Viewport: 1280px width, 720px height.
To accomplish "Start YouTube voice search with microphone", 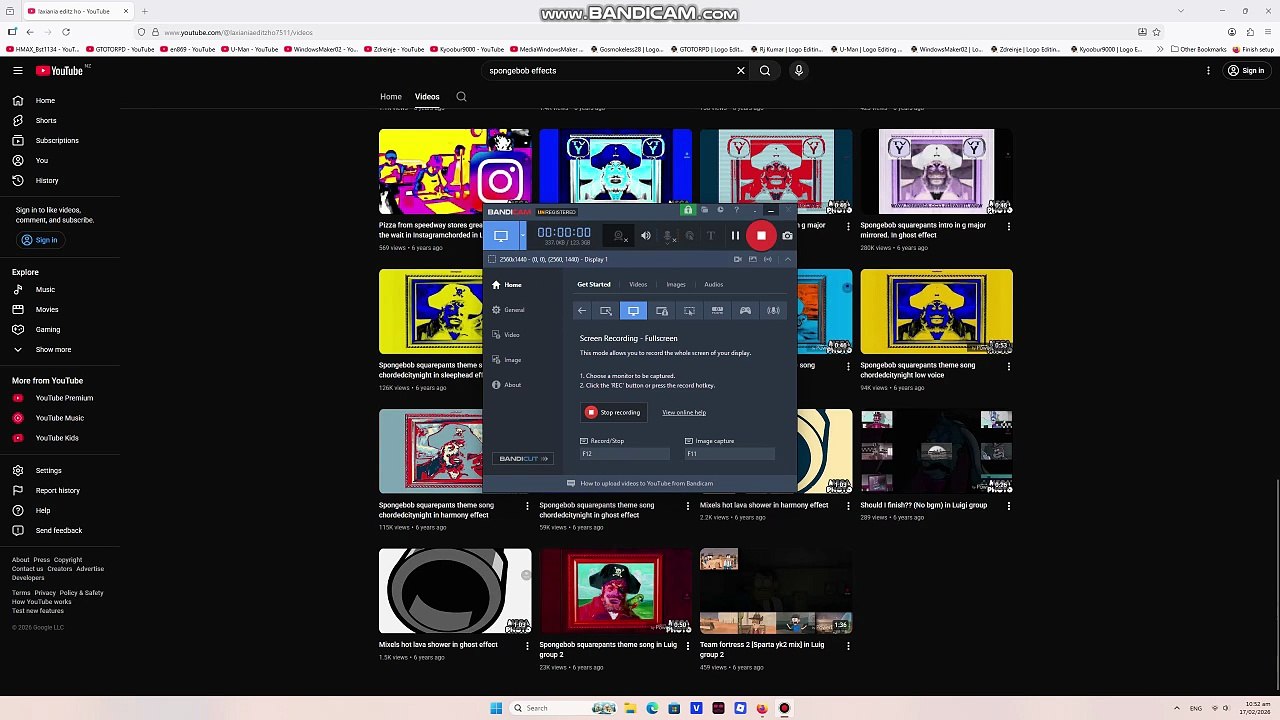I will tap(799, 71).
